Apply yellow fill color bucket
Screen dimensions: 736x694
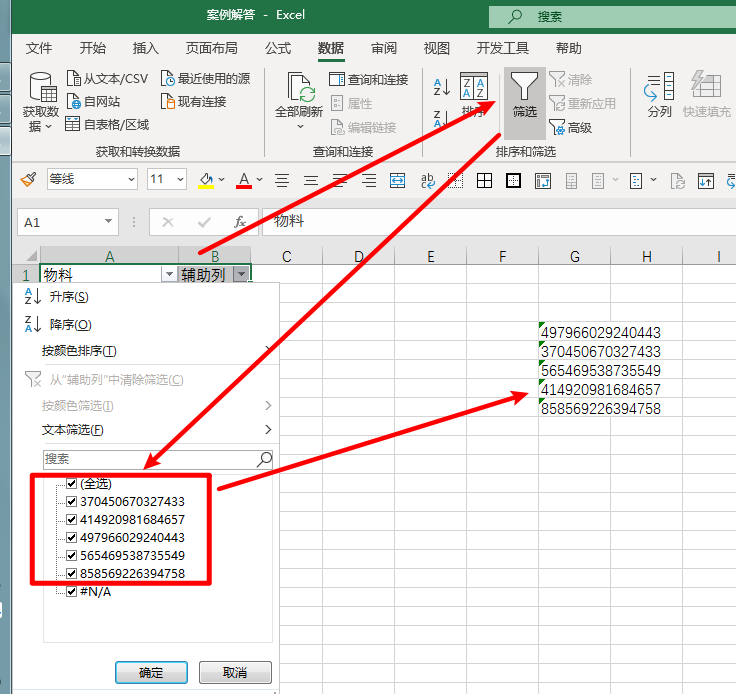[206, 180]
